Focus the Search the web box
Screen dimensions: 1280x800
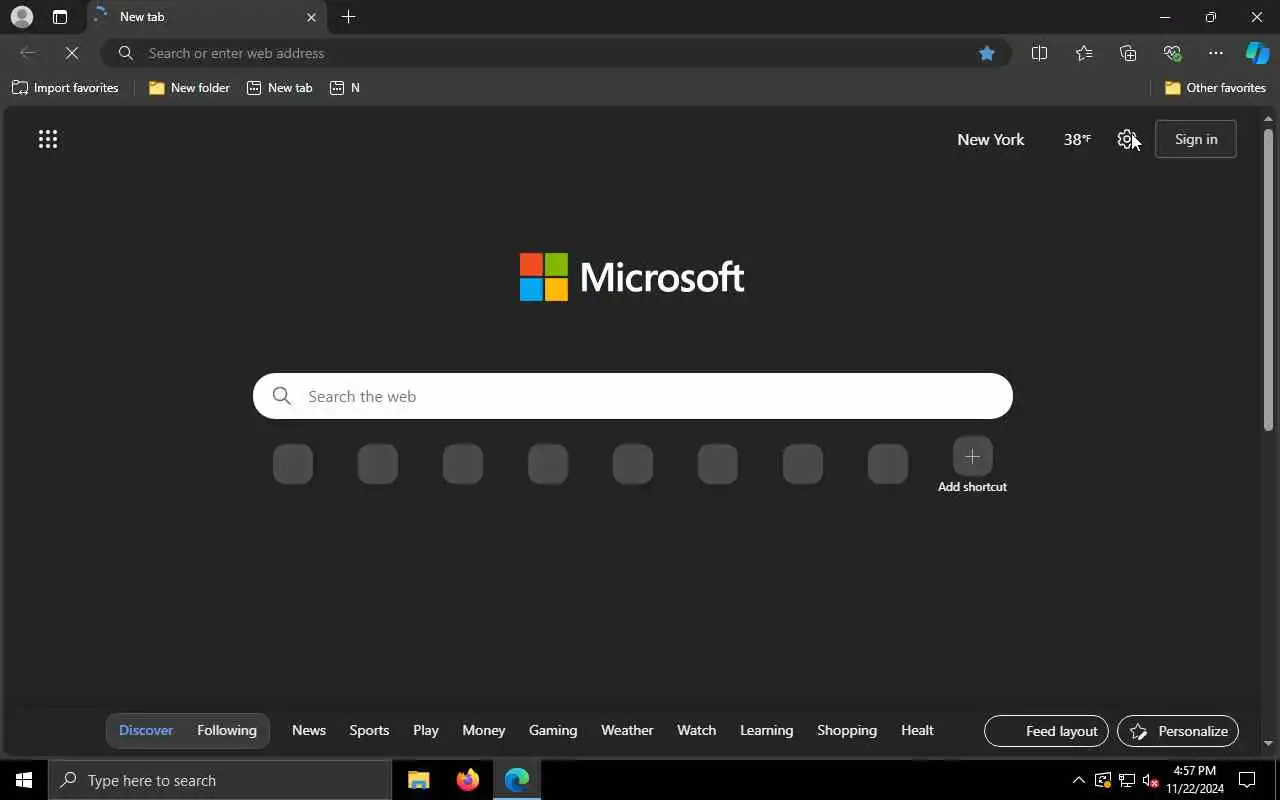633,396
